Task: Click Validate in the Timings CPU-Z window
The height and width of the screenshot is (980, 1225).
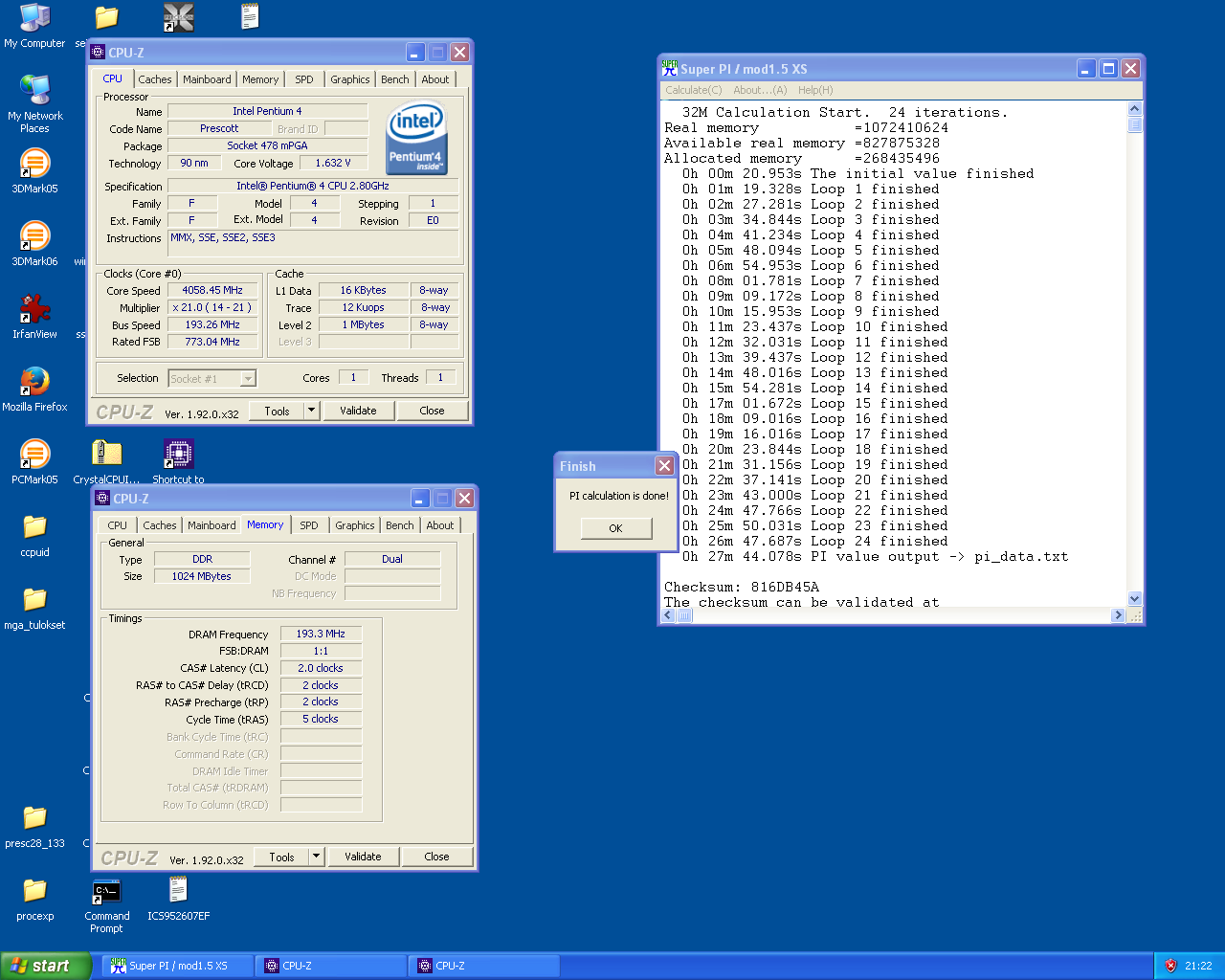Action: point(363,857)
